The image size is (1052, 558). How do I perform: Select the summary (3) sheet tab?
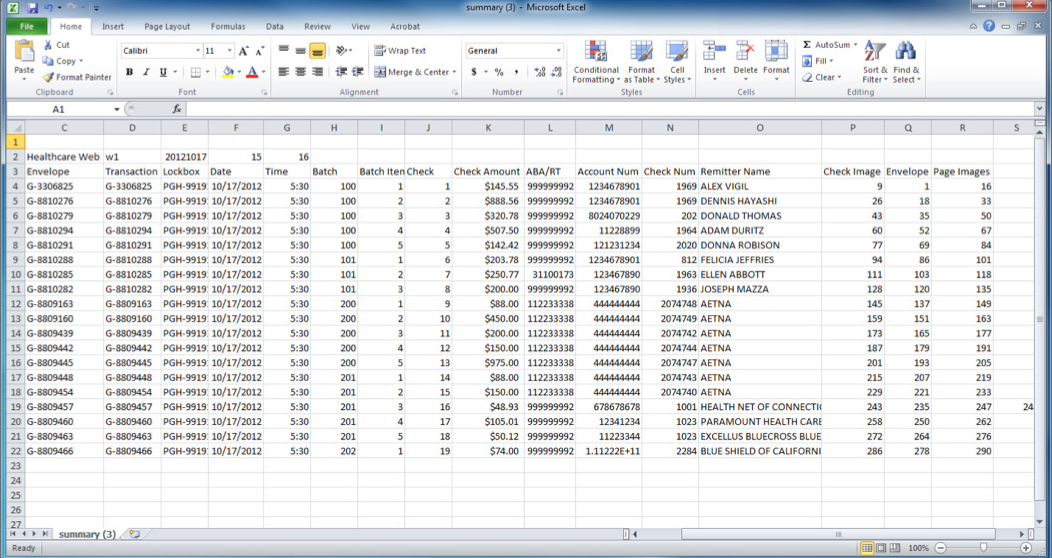point(87,534)
